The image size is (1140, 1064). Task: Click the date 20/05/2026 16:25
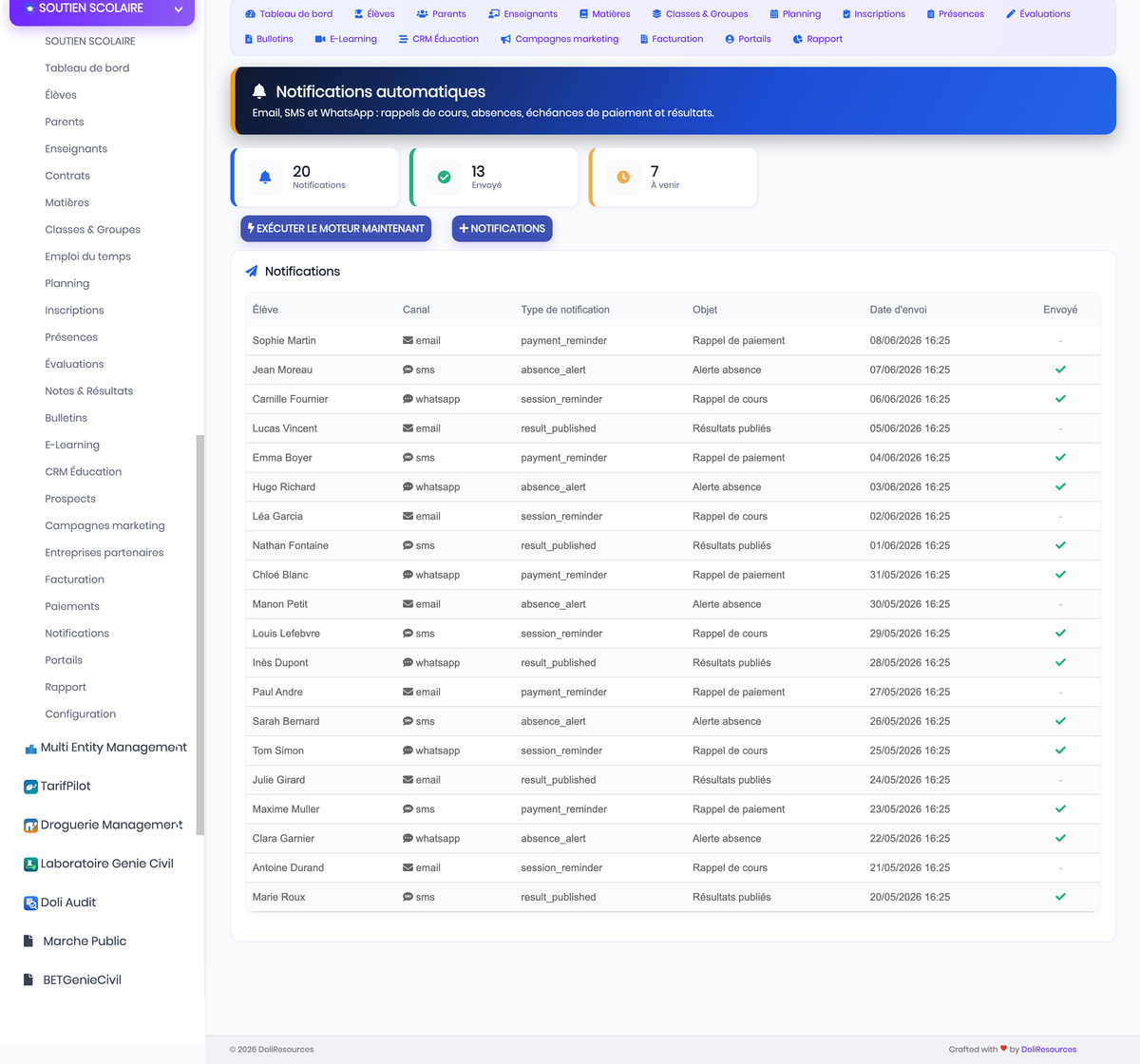[910, 897]
